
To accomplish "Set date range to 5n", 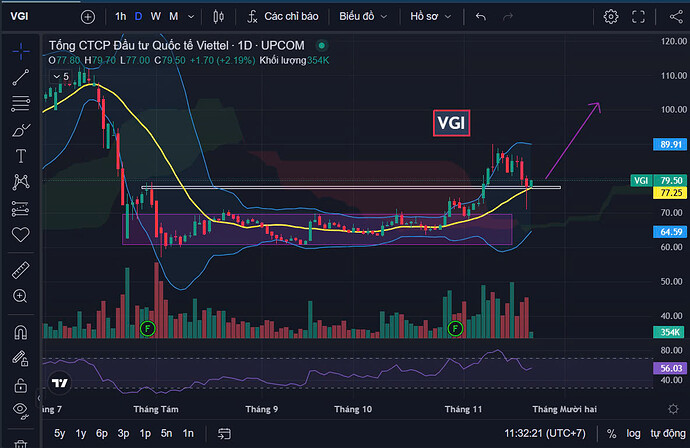I will pyautogui.click(x=166, y=433).
